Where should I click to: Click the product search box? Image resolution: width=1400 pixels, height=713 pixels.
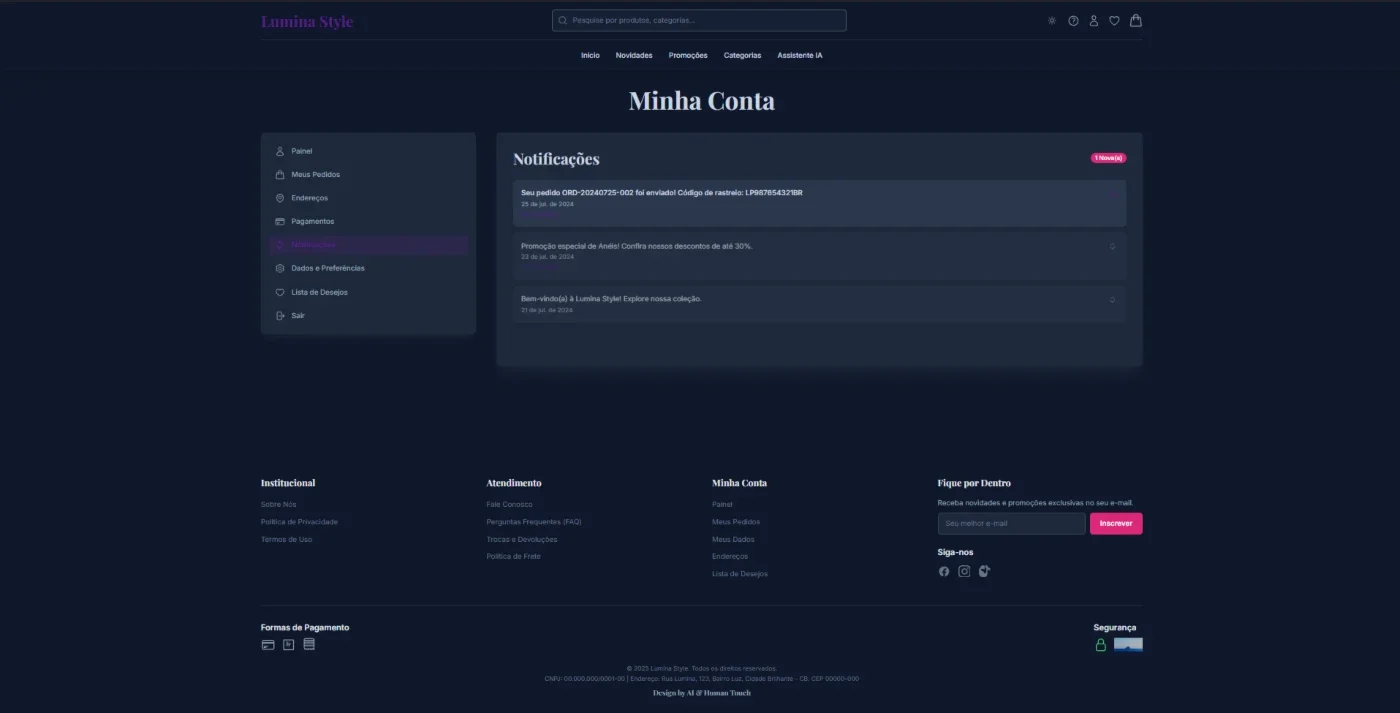pyautogui.click(x=699, y=20)
